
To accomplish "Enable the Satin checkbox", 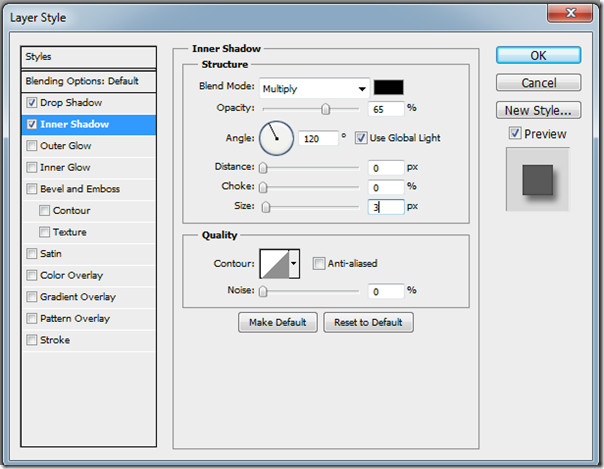I will (x=32, y=254).
